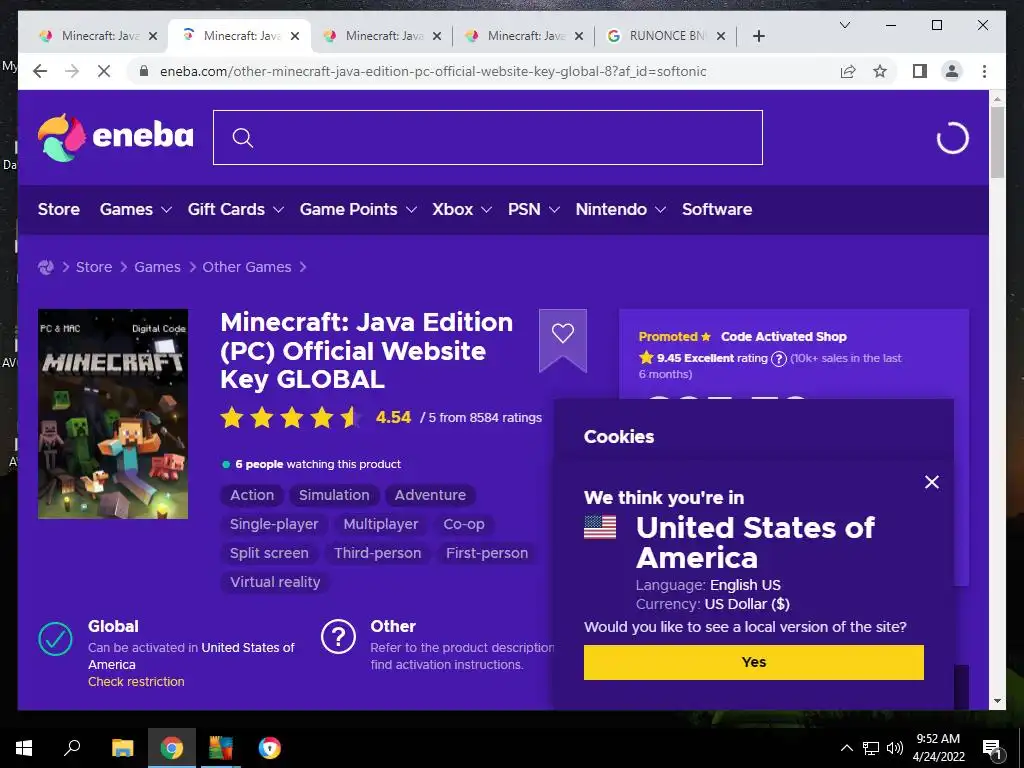Select the Action tag
Image resolution: width=1024 pixels, height=768 pixels.
click(x=252, y=496)
